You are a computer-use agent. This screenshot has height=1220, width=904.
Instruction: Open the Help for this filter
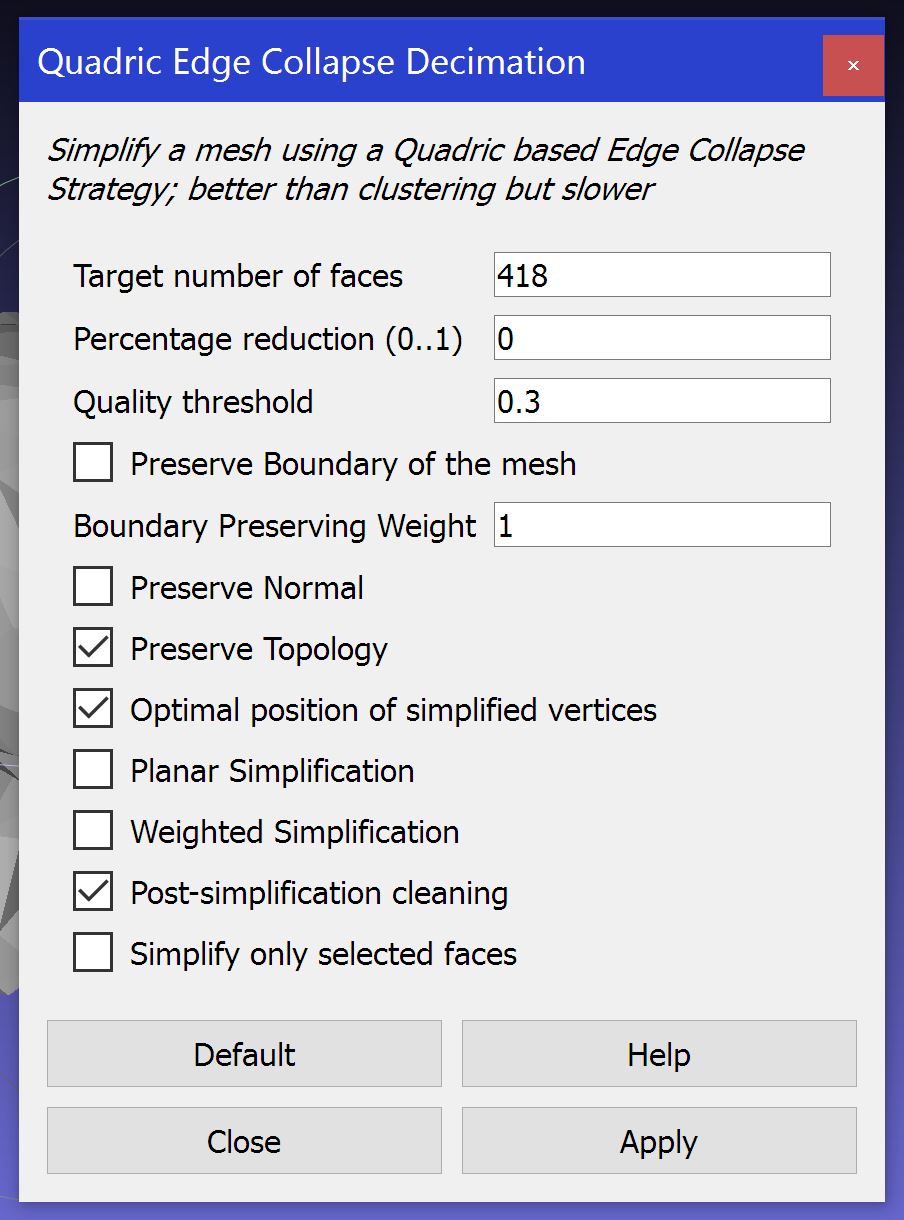(658, 1054)
